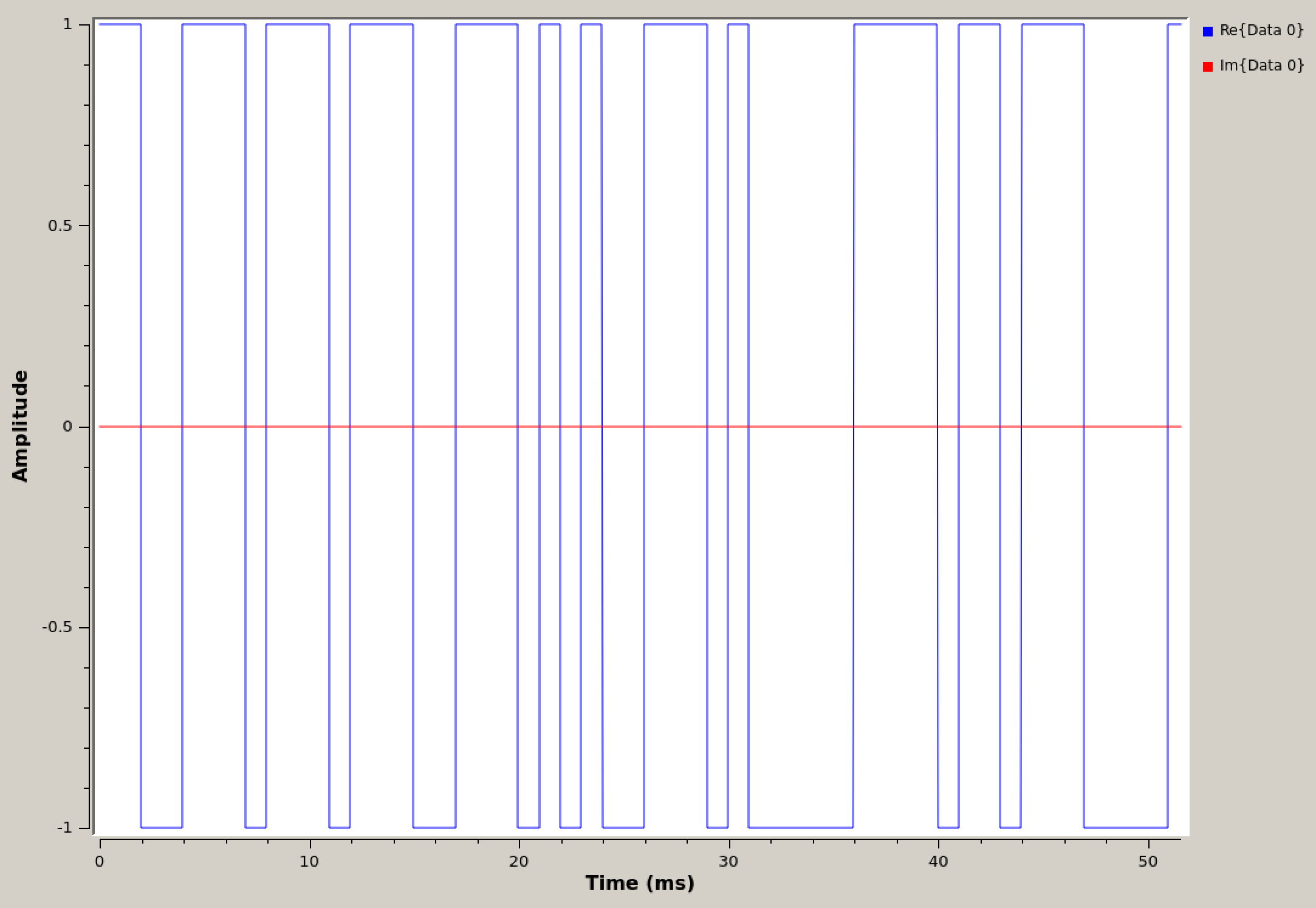
Task: Click the 40 label on time axis
Action: (x=939, y=861)
